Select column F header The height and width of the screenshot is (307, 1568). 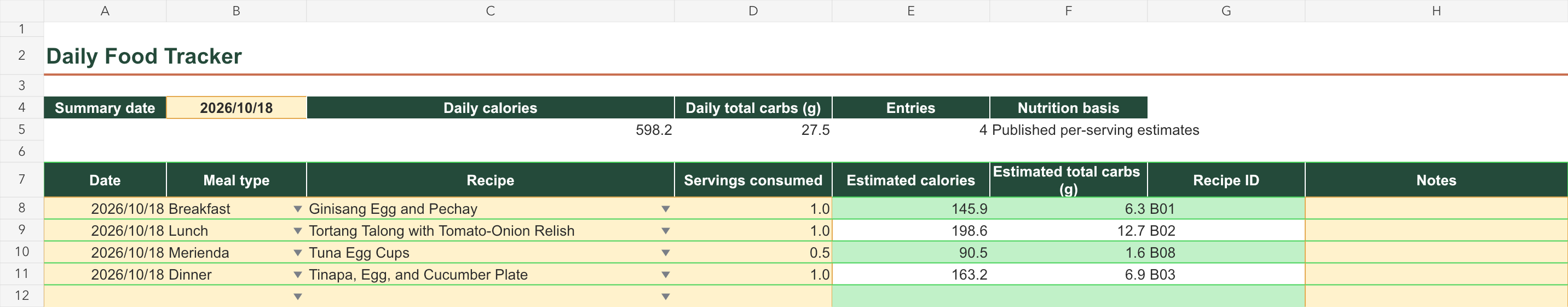pos(1068,11)
